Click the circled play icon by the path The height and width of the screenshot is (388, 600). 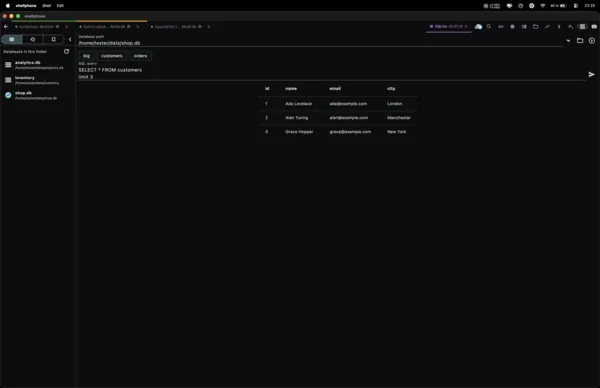592,41
